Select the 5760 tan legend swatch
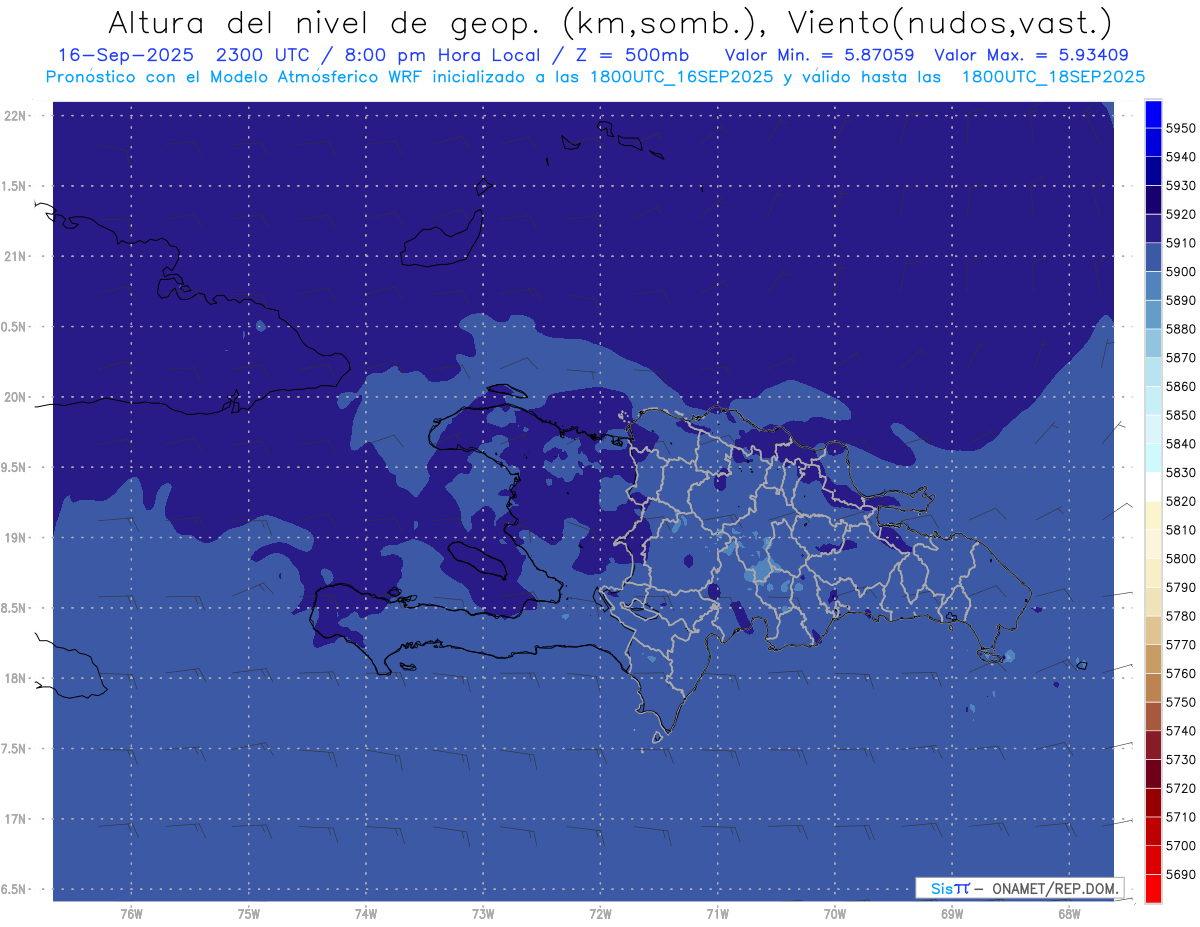Screen dimensions: 1200x927 coord(1153,659)
